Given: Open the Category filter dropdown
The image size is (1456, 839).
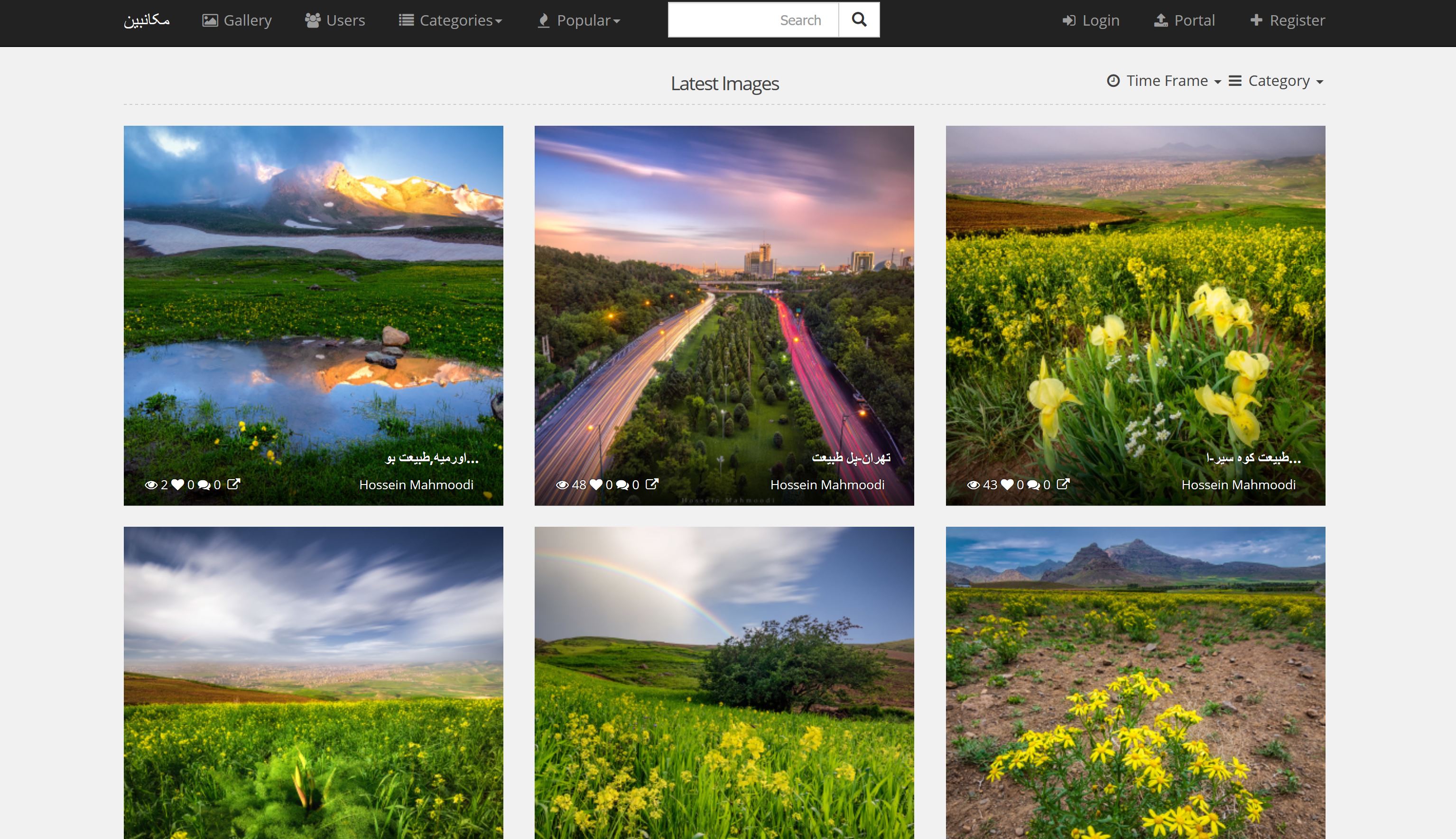Looking at the screenshot, I should coord(1276,81).
